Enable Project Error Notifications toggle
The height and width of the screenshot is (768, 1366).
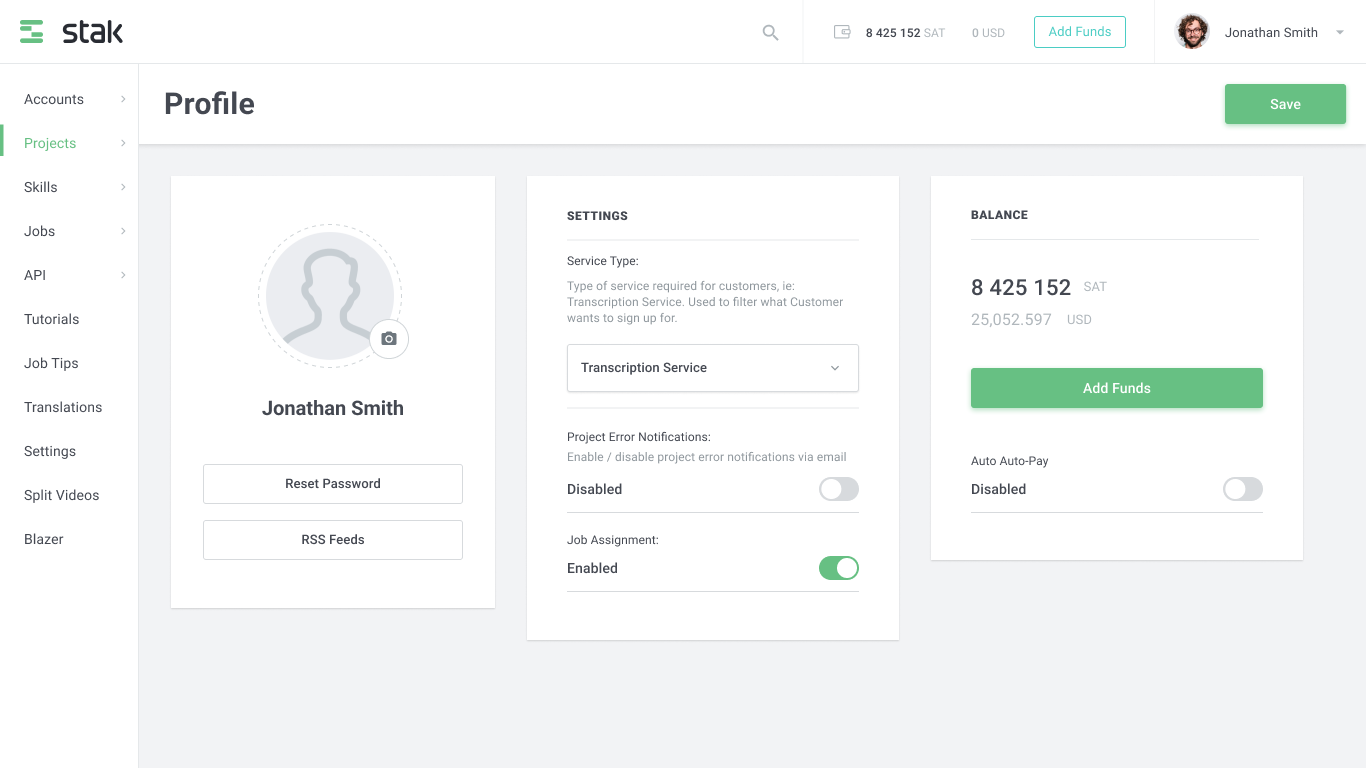[839, 489]
